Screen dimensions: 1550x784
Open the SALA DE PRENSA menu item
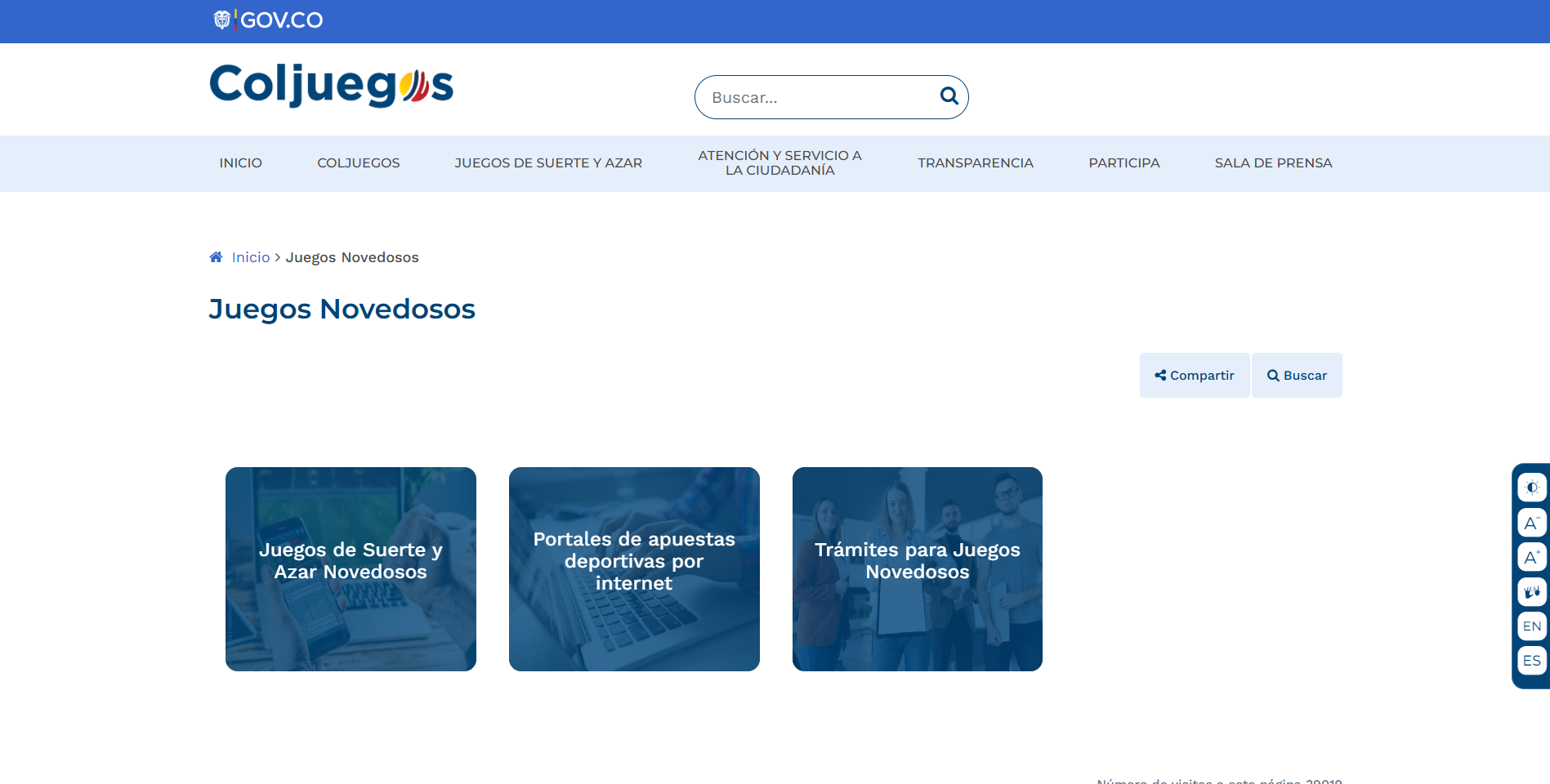coord(1274,163)
